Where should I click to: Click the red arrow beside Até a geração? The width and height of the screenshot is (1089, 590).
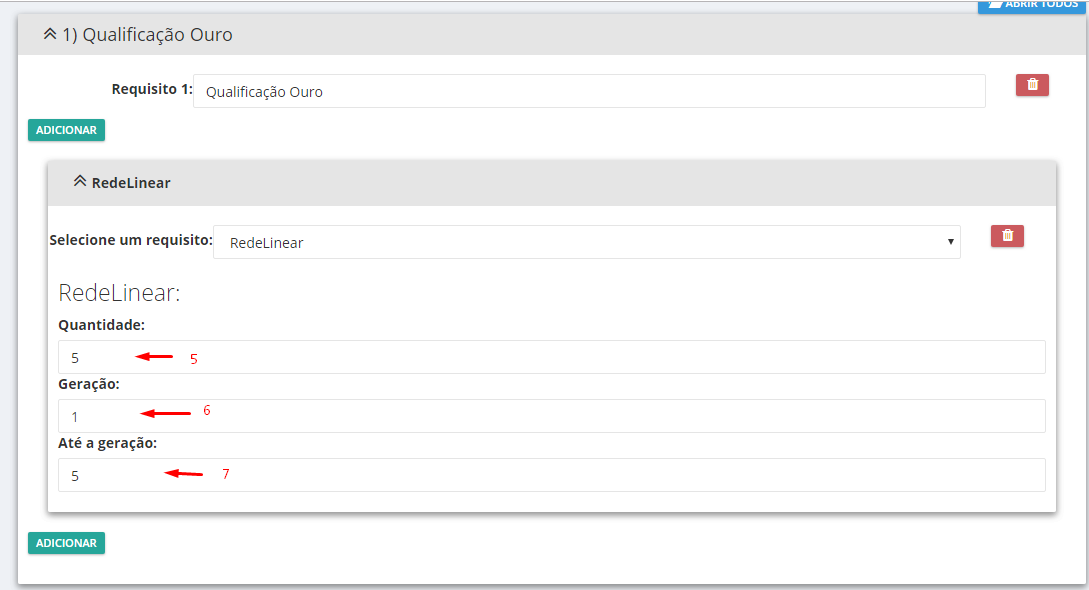pos(183,474)
